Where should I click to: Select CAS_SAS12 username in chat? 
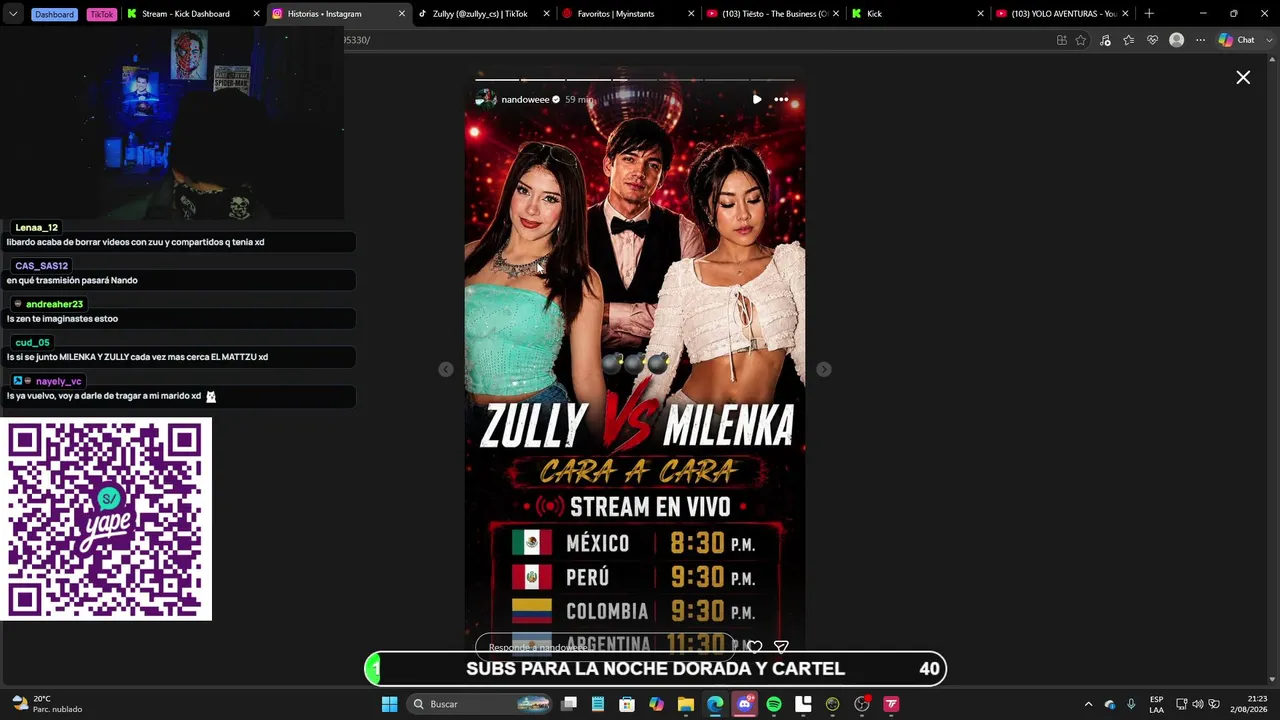41,266
